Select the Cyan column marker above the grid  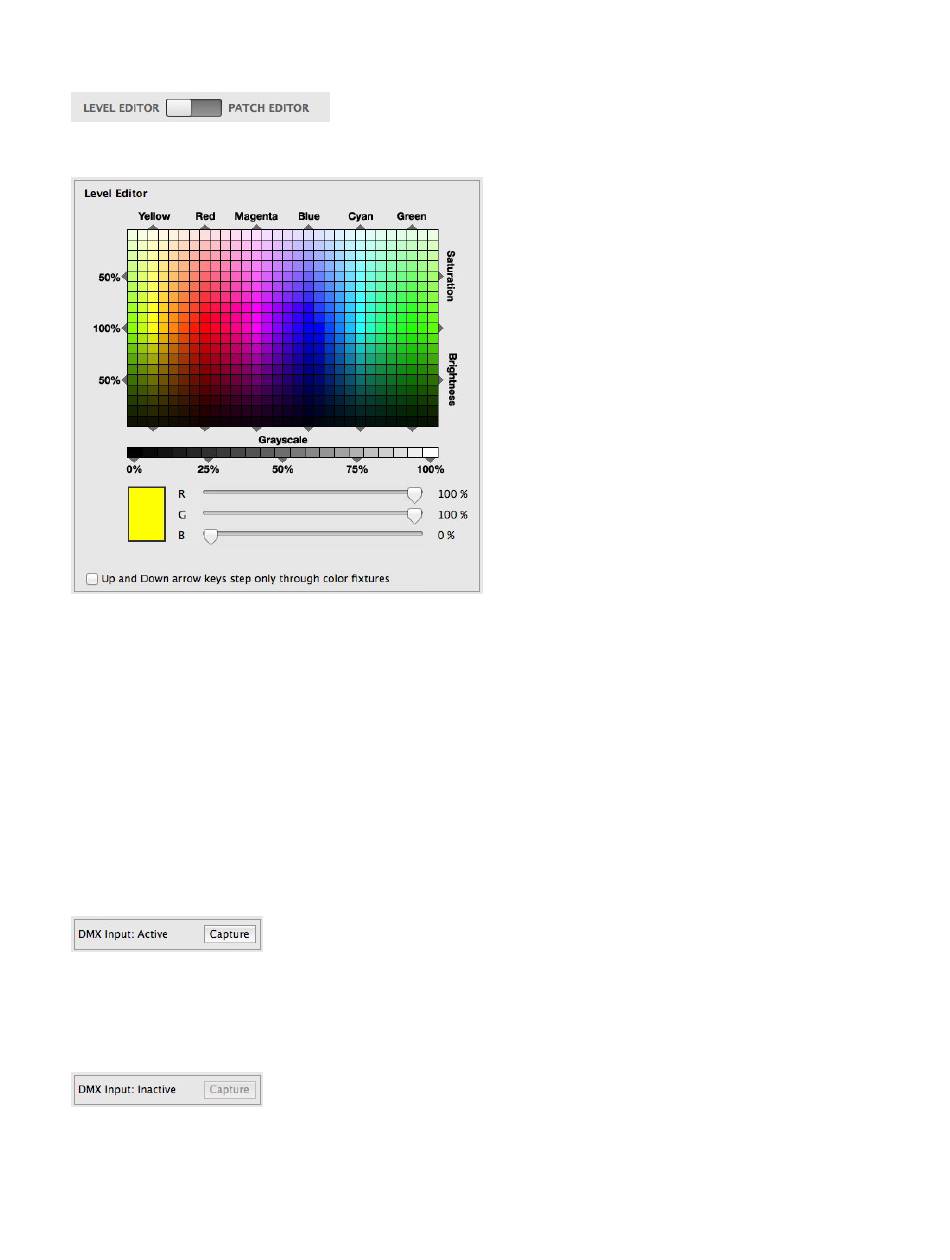pos(361,227)
